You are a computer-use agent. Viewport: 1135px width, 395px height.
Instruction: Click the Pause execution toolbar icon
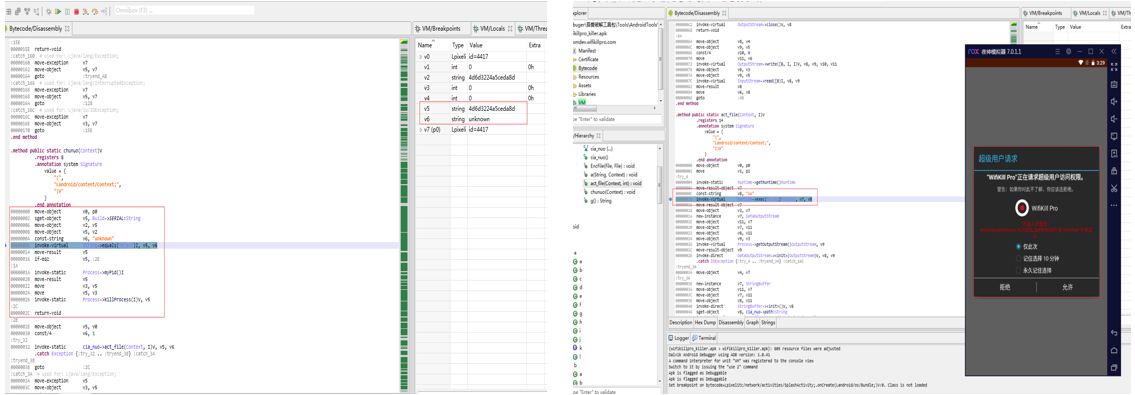tap(67, 12)
